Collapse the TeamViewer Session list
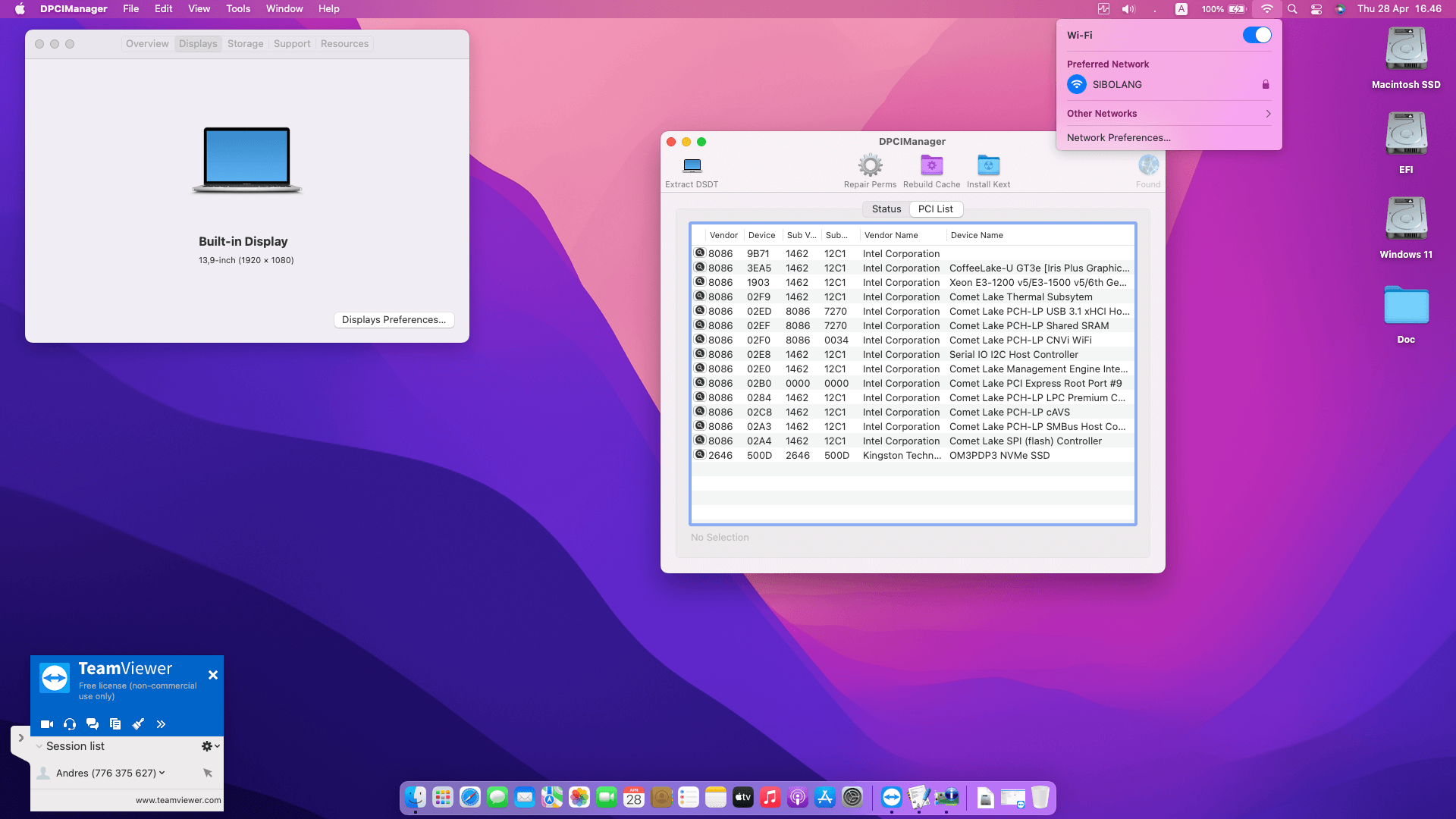The height and width of the screenshot is (819, 1456). pyautogui.click(x=39, y=746)
